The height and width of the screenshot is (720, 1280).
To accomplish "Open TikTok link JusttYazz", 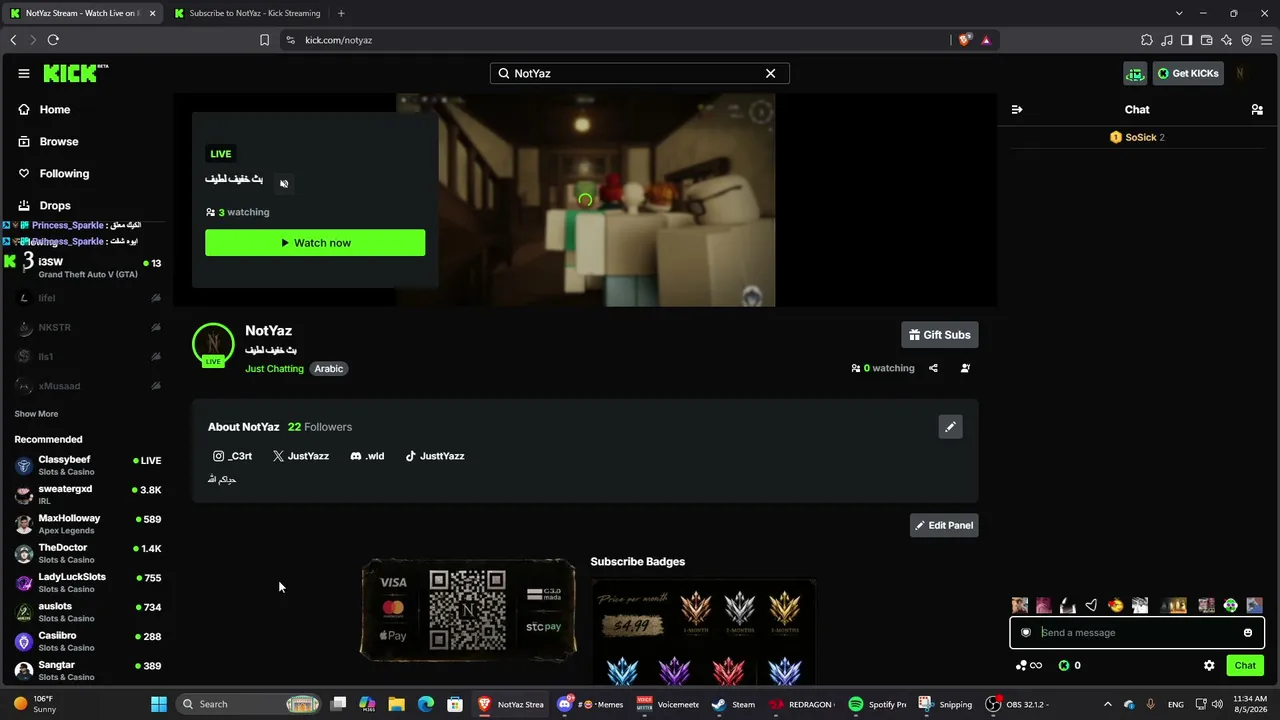I will (x=435, y=456).
